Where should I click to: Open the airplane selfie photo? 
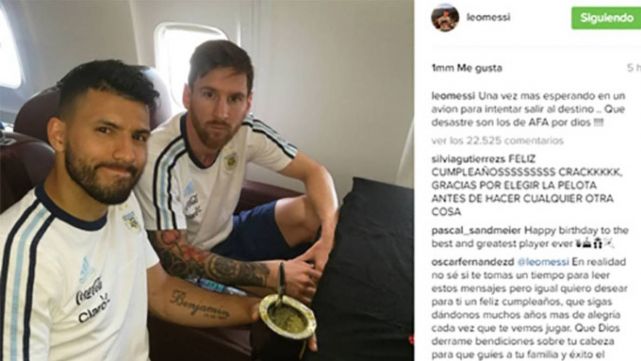click(x=207, y=180)
